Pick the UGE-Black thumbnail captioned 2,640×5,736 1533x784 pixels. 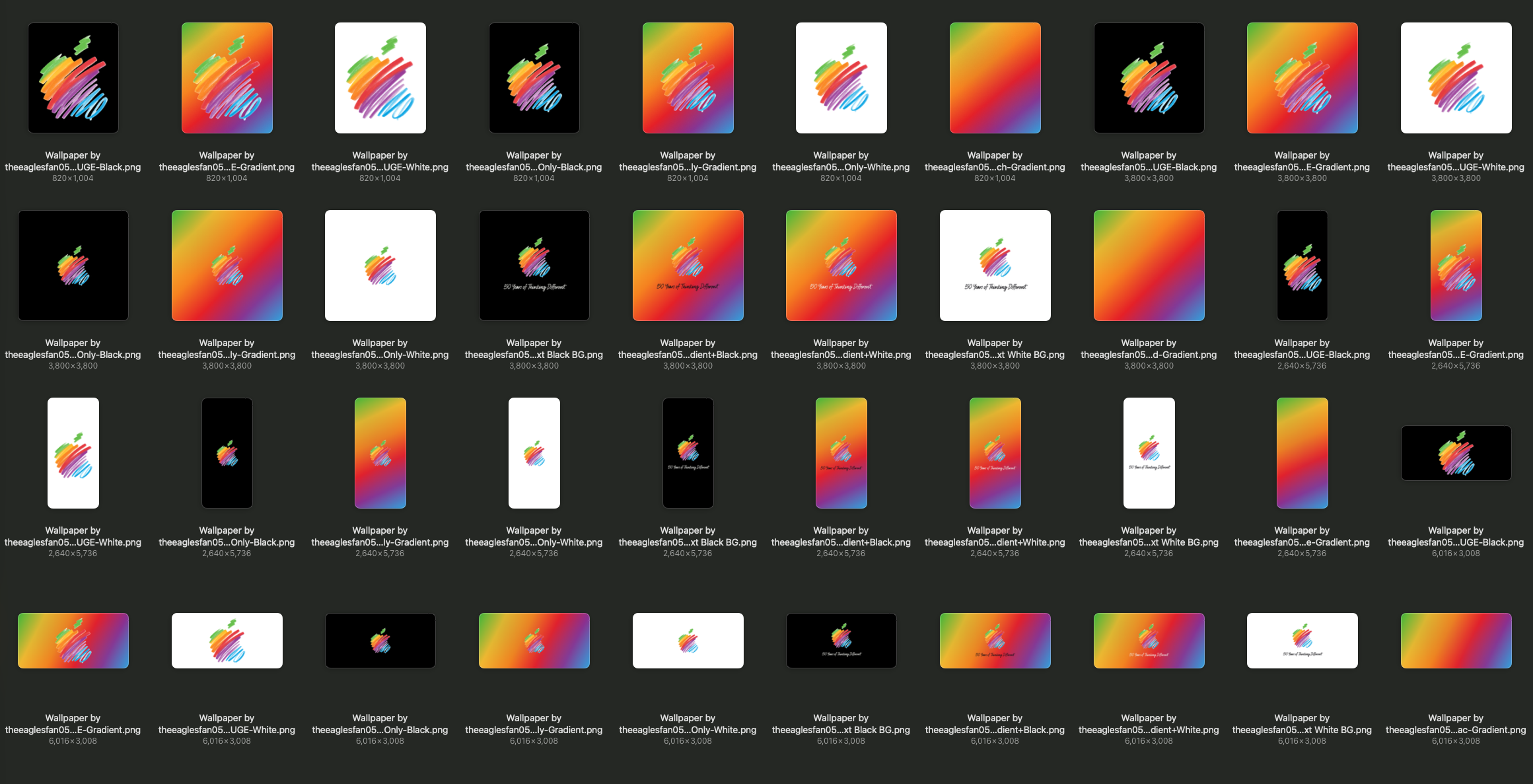[1302, 266]
